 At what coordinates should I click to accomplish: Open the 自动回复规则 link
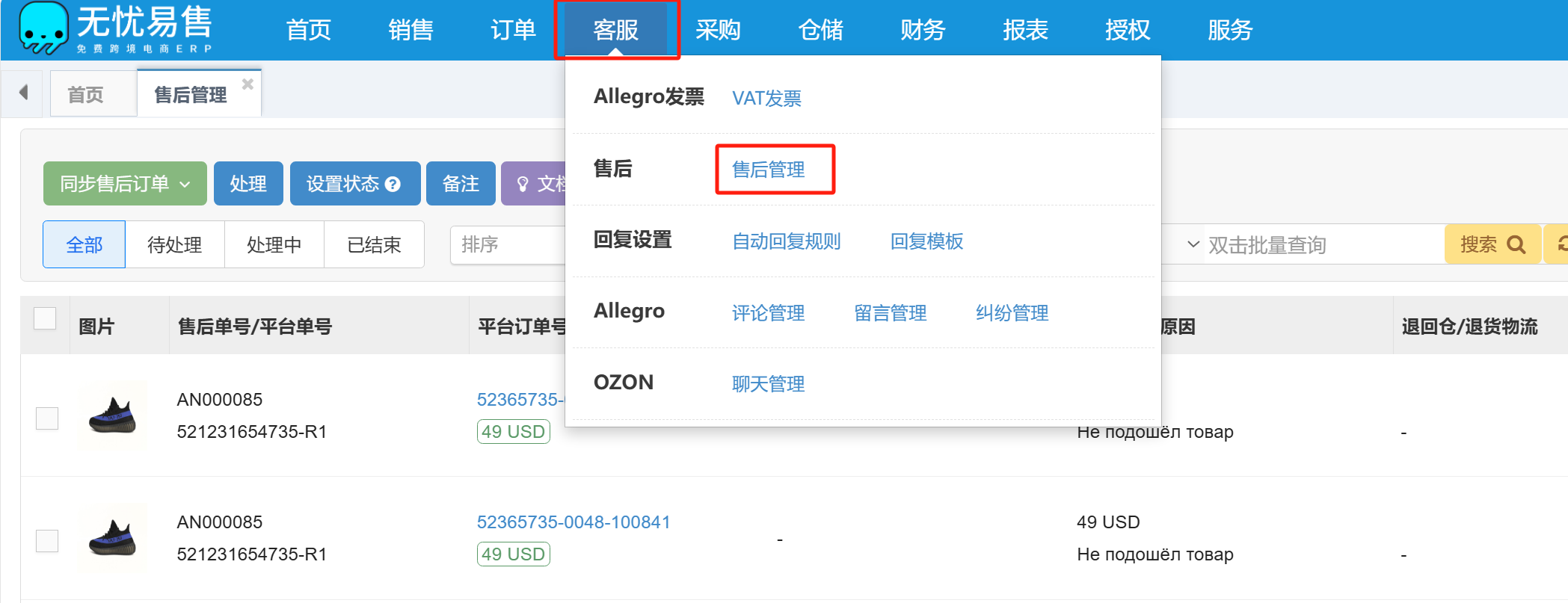point(786,241)
